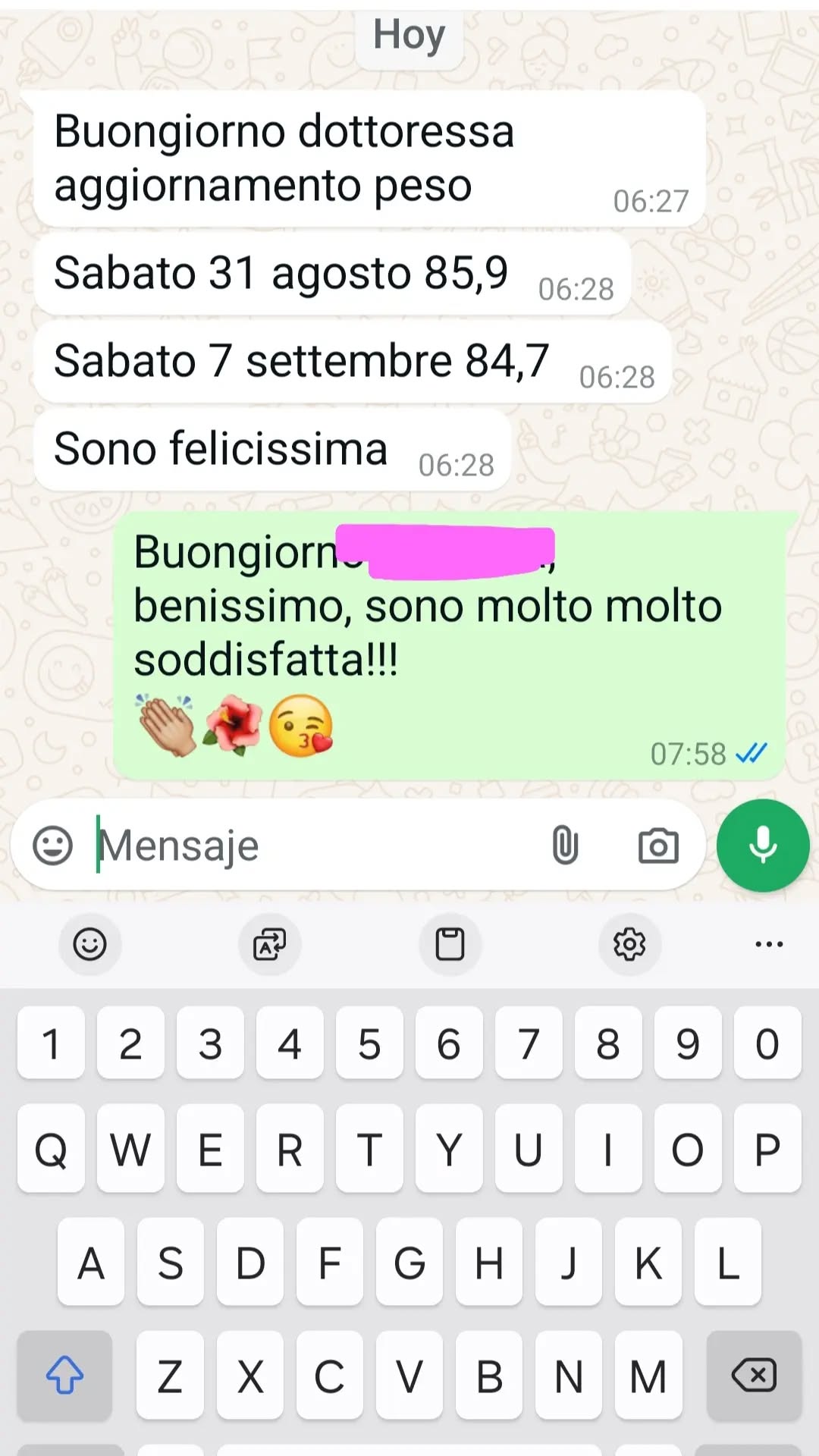Start voice recording with green microphone
The width and height of the screenshot is (819, 1456).
(x=763, y=845)
